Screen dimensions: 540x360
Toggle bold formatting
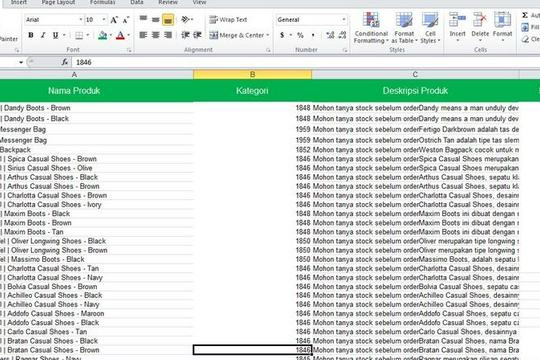click(31, 35)
